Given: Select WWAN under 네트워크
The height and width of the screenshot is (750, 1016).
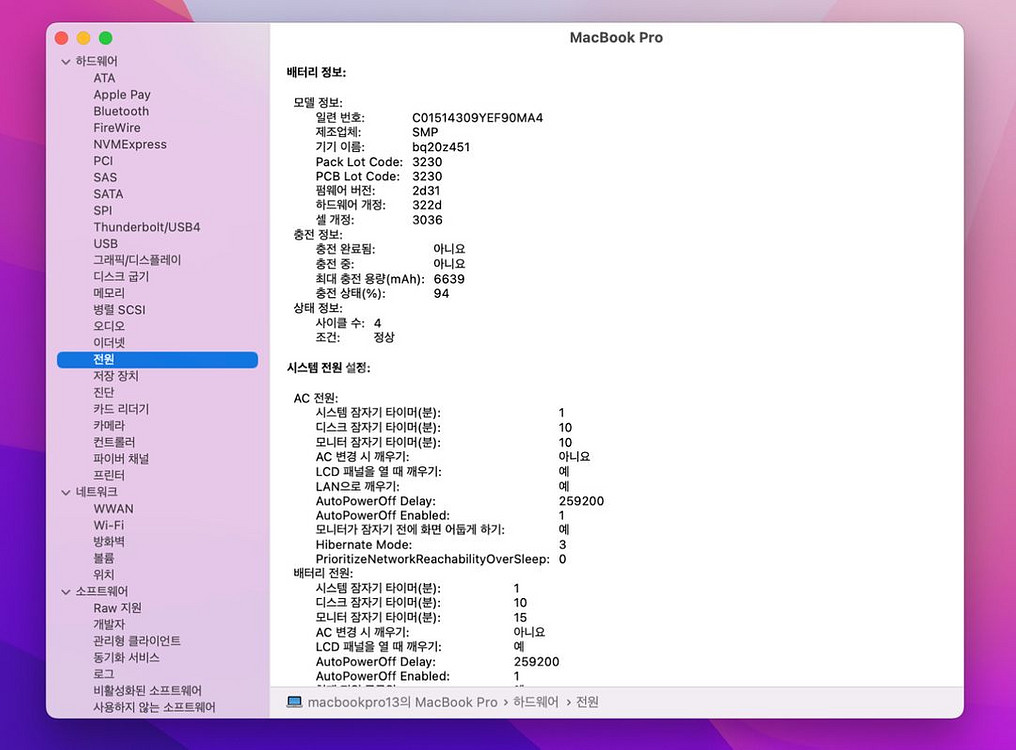Looking at the screenshot, I should pyautogui.click(x=113, y=509).
